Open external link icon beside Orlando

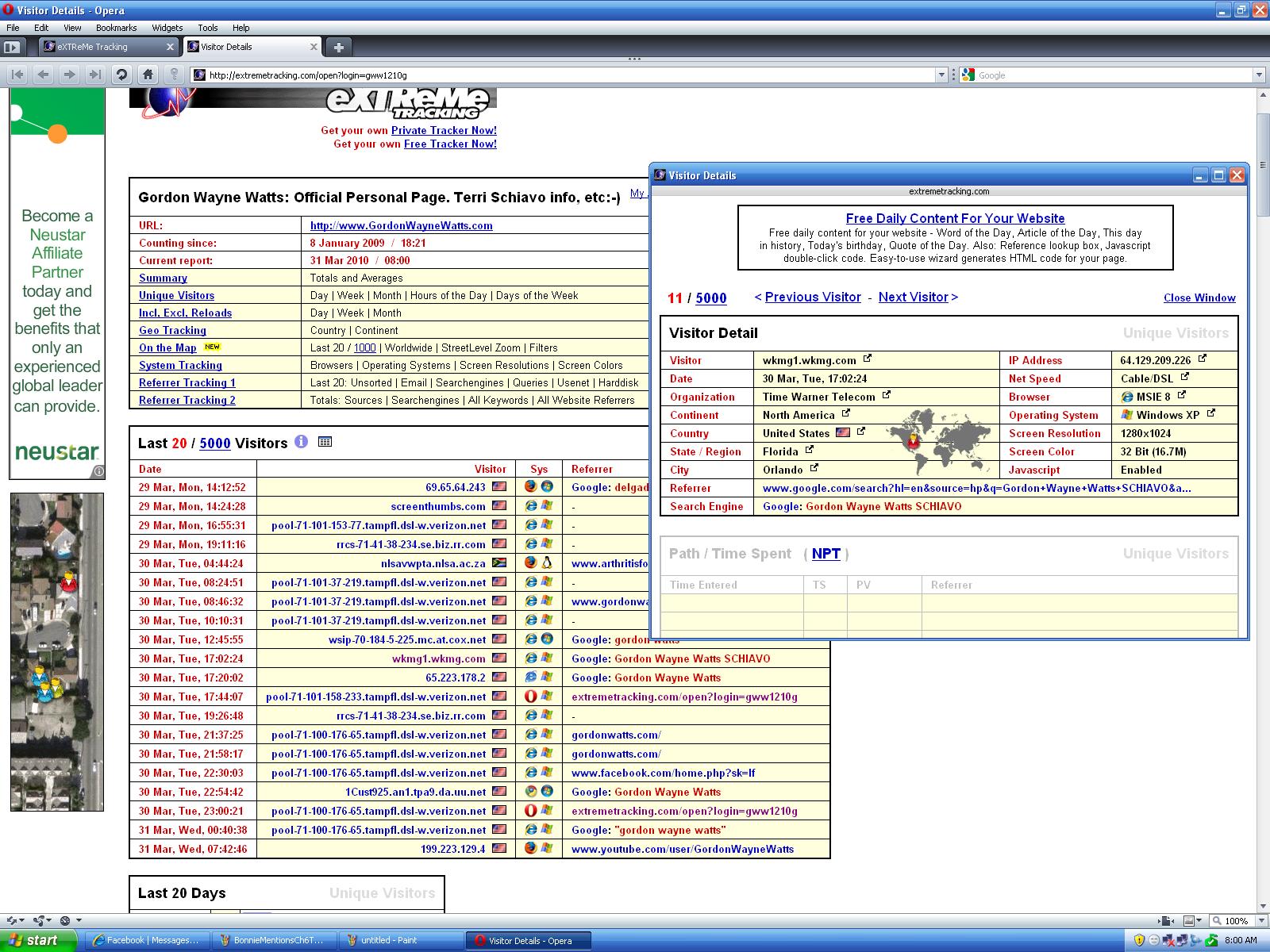814,468
